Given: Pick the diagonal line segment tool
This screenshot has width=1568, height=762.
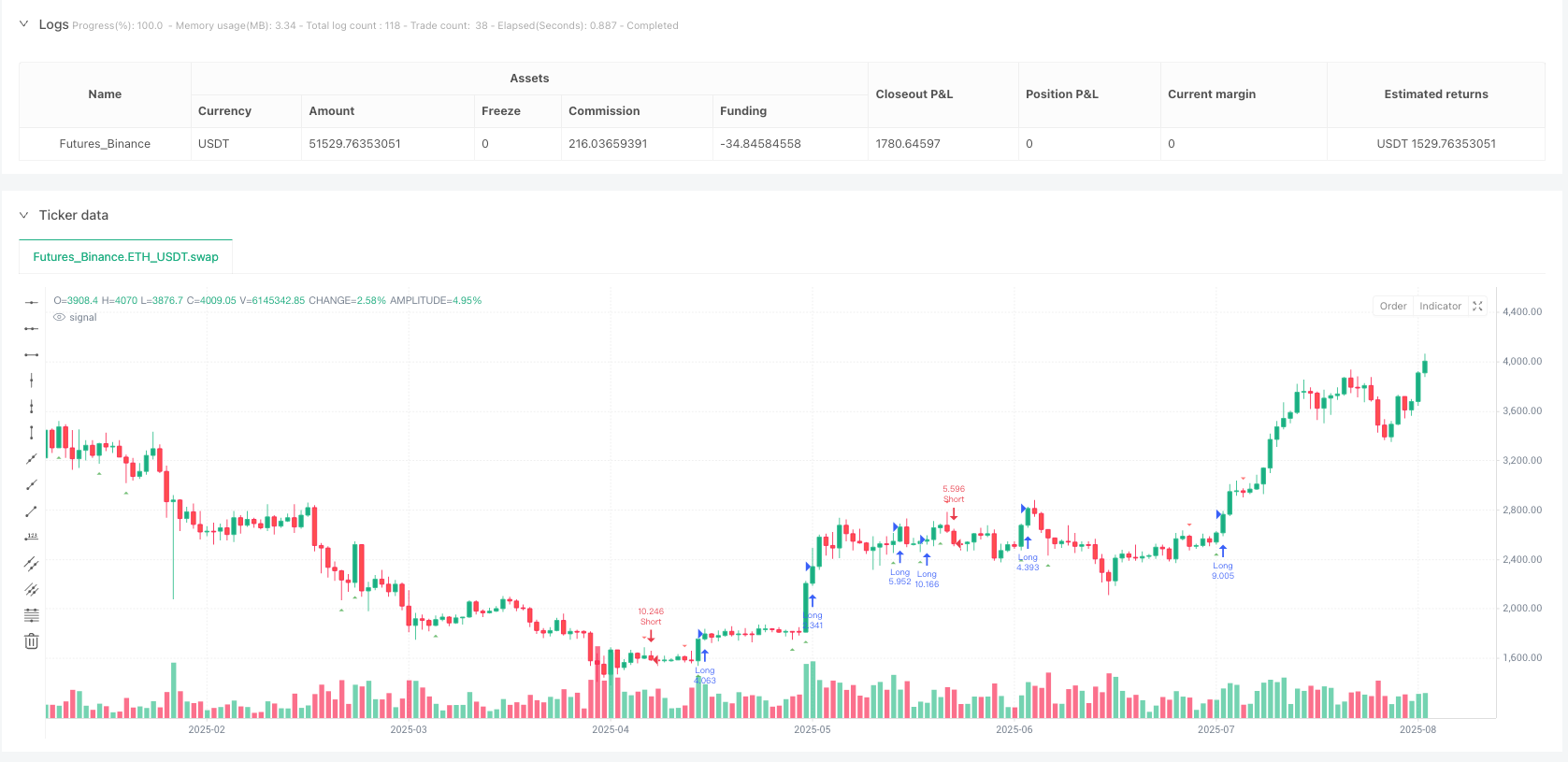Looking at the screenshot, I should 31,511.
